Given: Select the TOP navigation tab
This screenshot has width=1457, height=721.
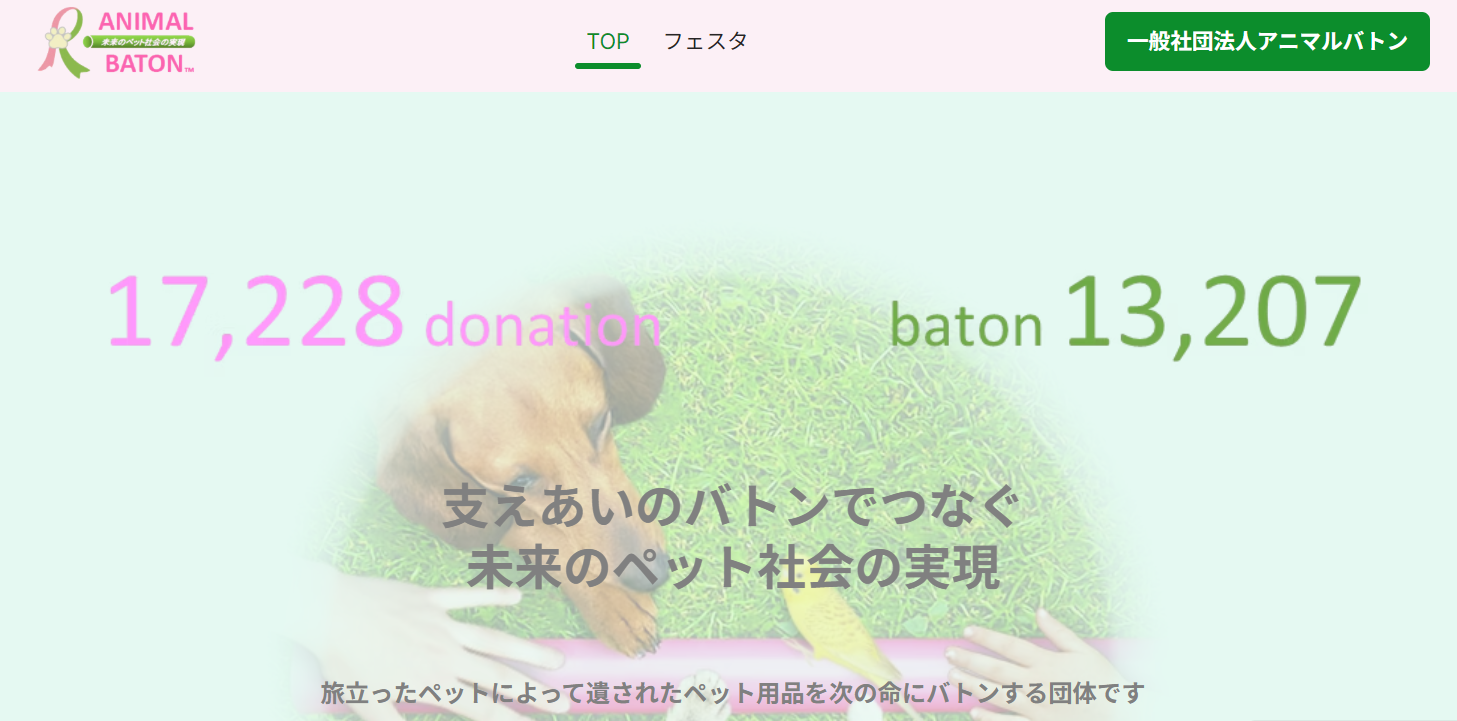Looking at the screenshot, I should click(608, 41).
